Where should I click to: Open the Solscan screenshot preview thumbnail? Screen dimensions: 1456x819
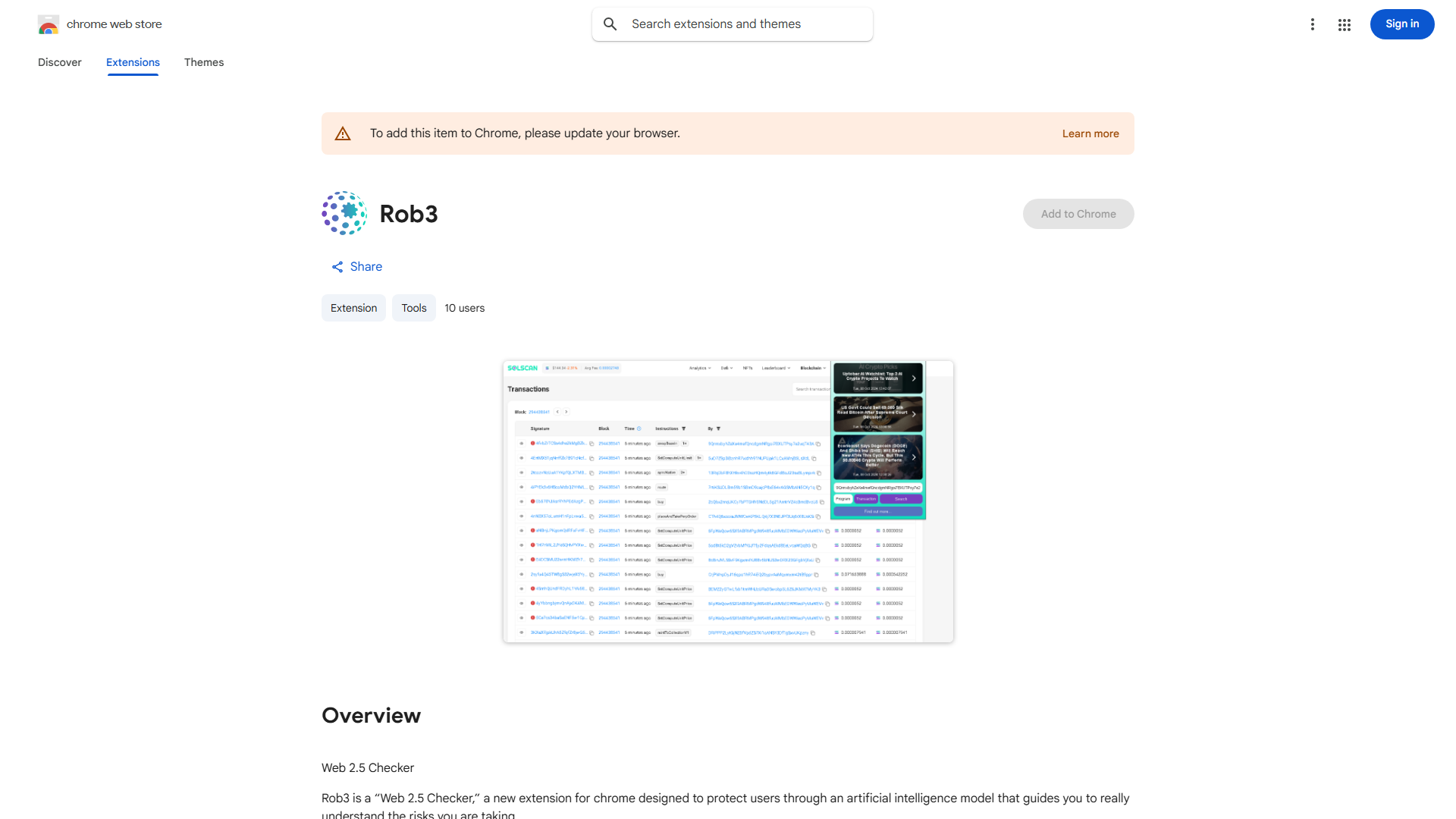click(x=728, y=501)
